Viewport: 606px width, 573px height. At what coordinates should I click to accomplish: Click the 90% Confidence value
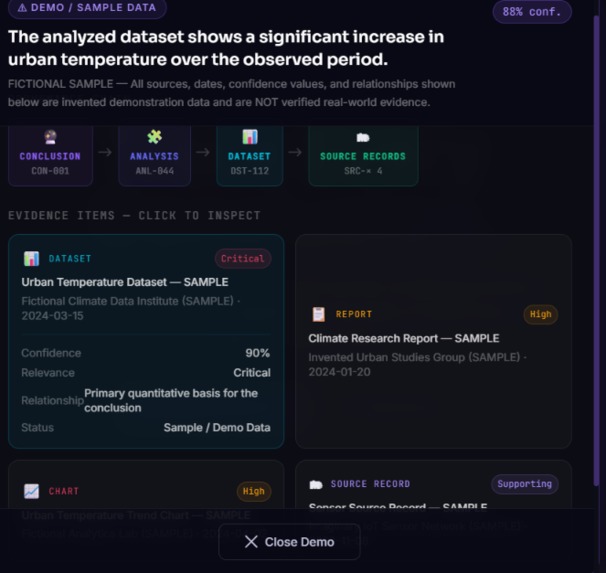pyautogui.click(x=257, y=353)
